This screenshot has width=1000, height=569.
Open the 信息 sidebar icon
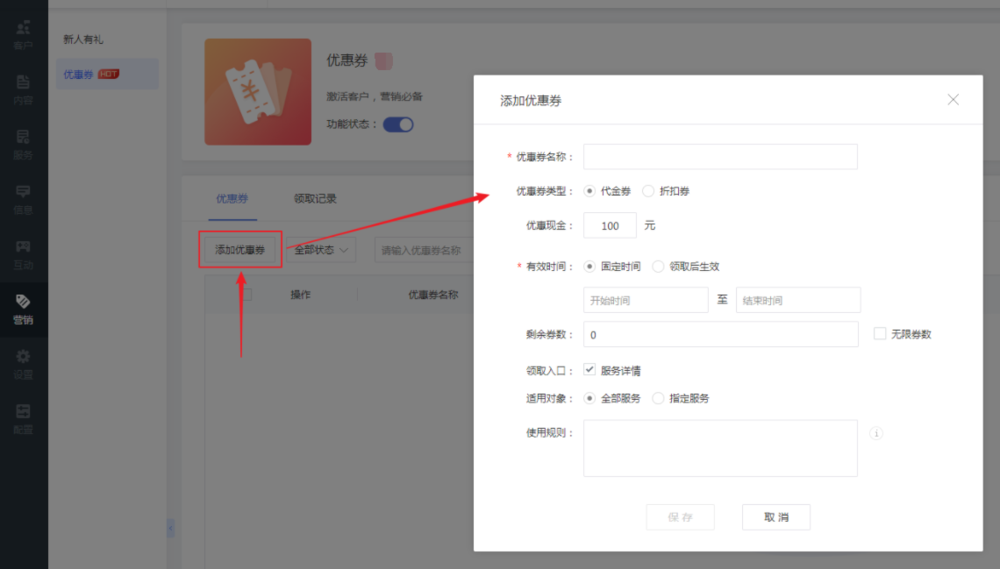coord(23,199)
